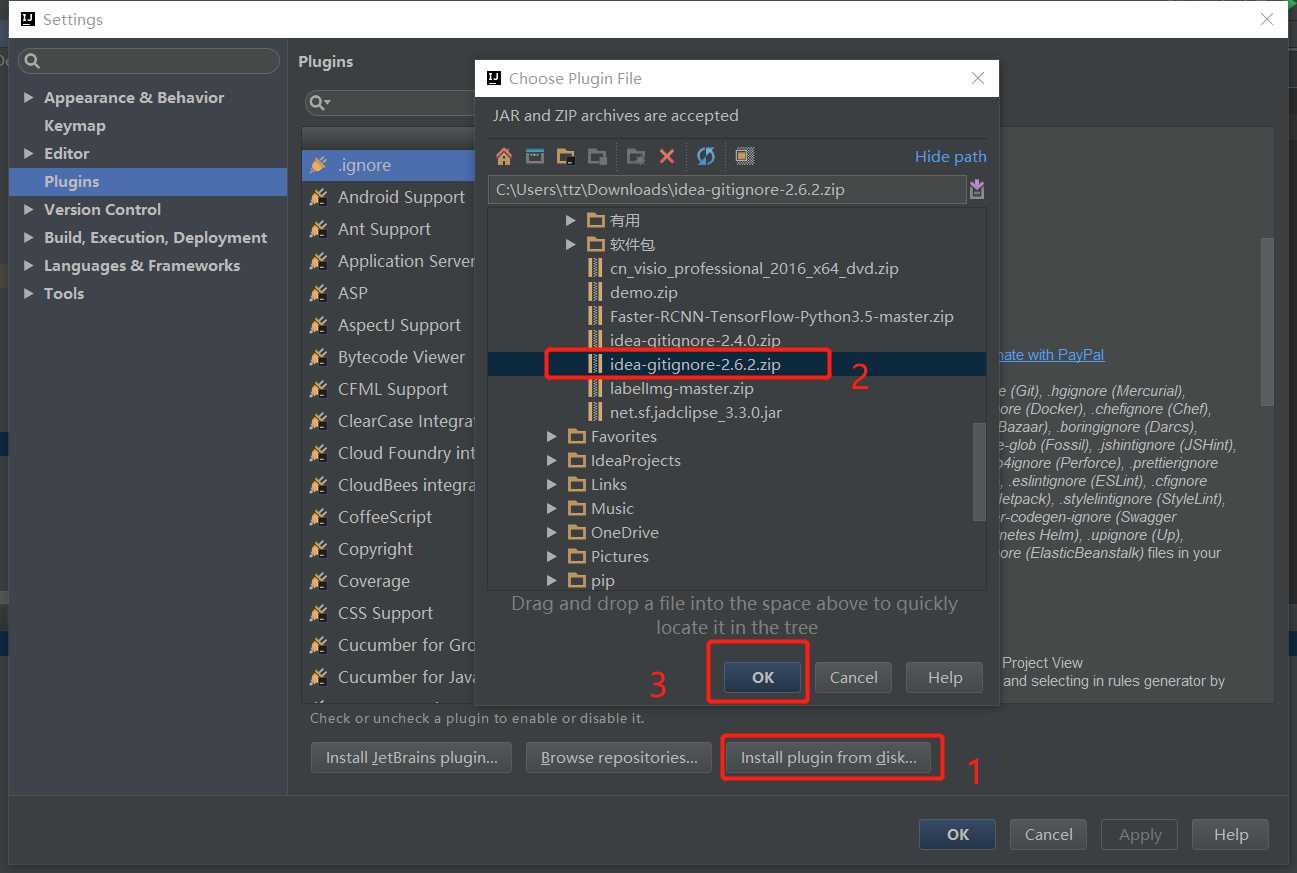Click the plug icon beside Coverage

(319, 581)
